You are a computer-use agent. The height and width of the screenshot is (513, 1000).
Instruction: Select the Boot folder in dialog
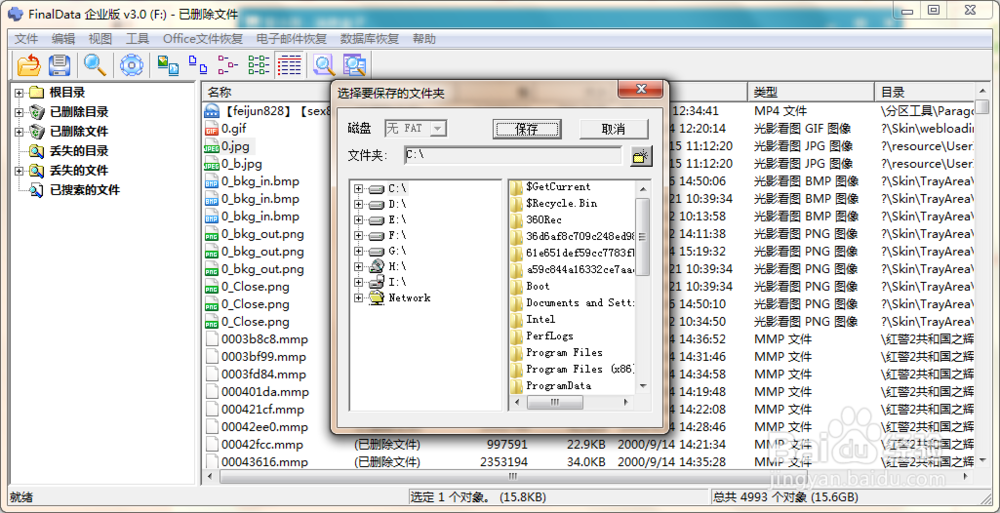pos(538,286)
